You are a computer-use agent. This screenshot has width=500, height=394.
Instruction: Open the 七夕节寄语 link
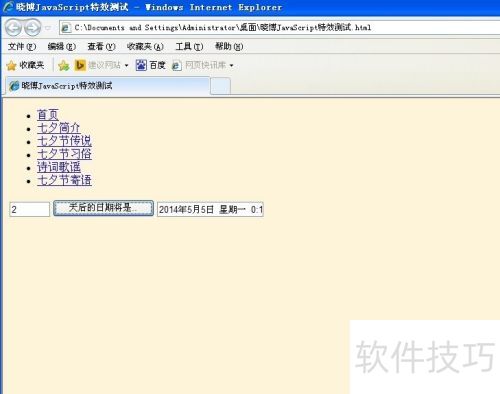point(64,180)
